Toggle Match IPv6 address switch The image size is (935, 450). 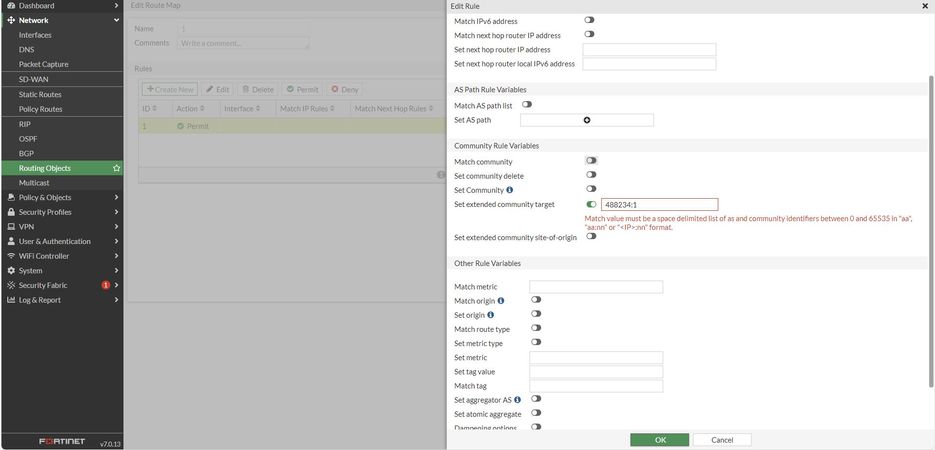589,20
